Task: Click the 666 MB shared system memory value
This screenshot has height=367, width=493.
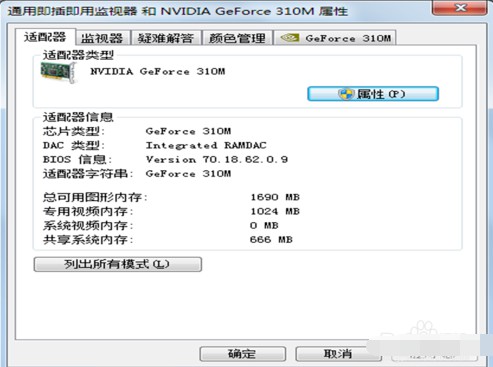Action: (x=271, y=240)
